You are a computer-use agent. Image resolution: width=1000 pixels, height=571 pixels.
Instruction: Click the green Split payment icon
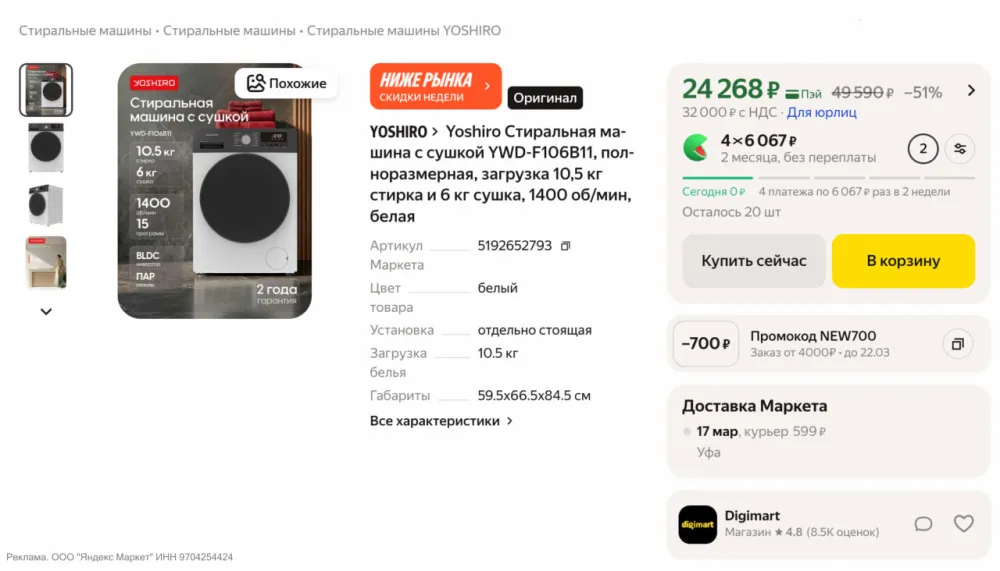(697, 148)
